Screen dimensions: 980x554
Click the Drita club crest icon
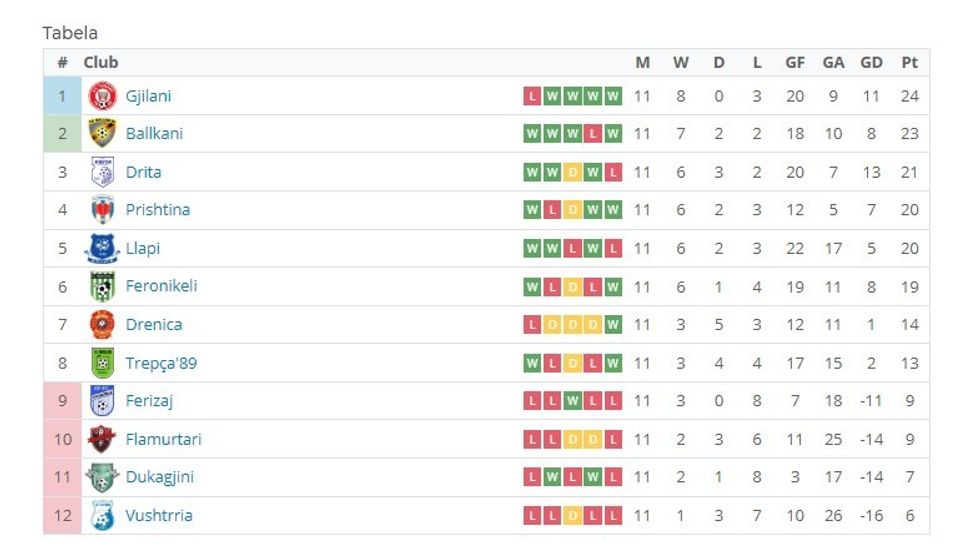pos(102,172)
